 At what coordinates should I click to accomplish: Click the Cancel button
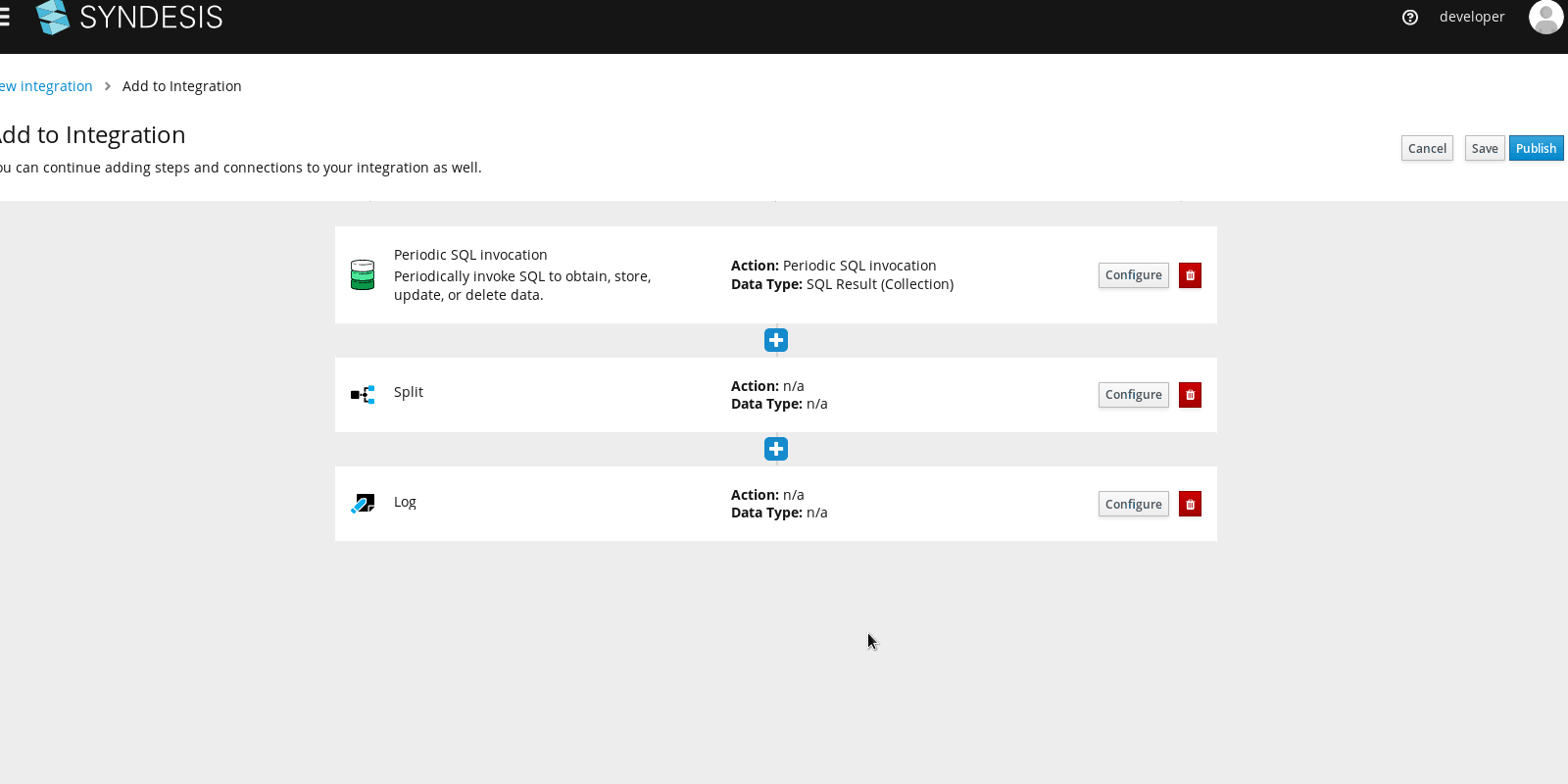[x=1427, y=148]
